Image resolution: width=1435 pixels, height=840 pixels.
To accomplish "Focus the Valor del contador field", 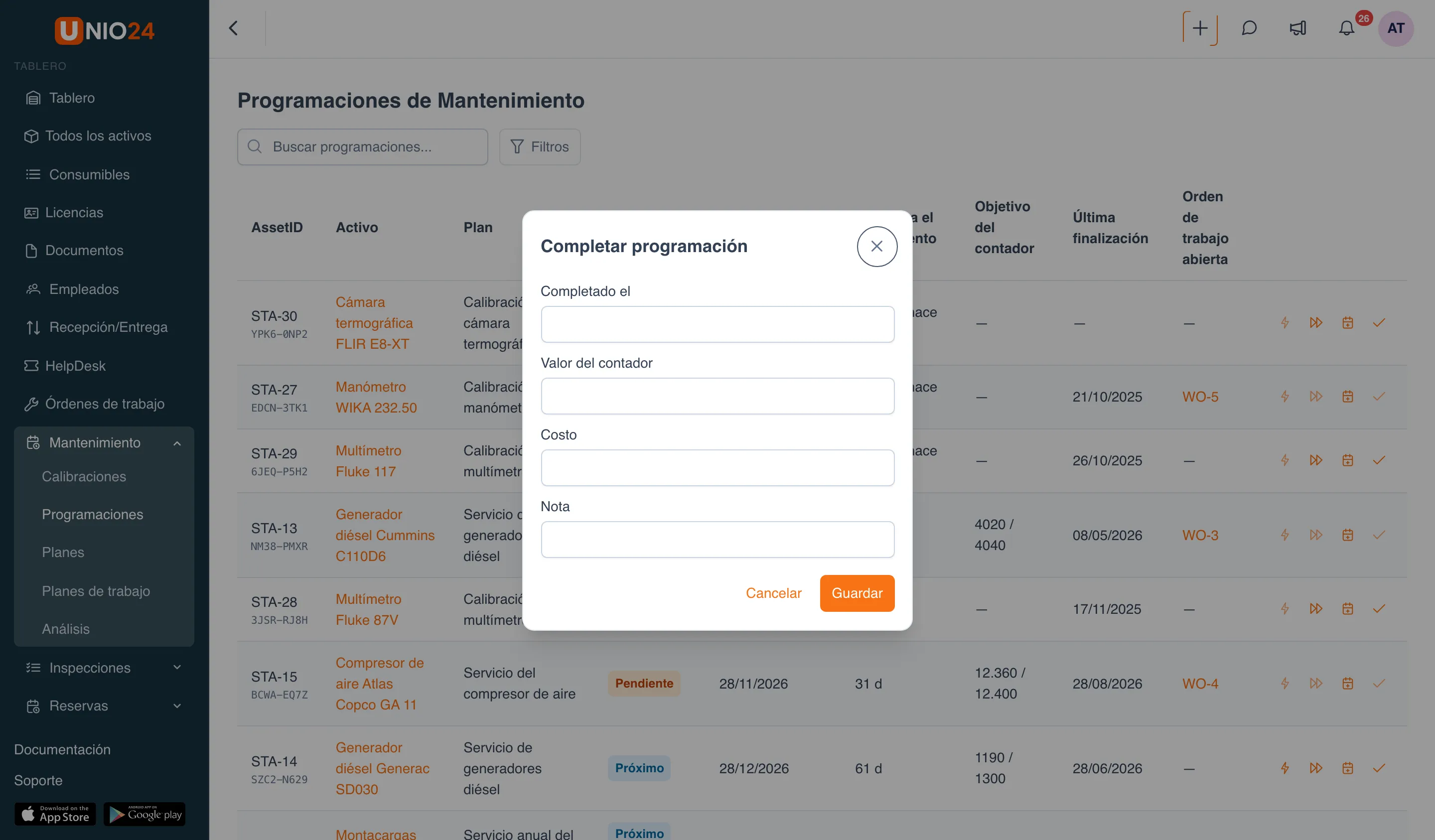I will pos(717,396).
